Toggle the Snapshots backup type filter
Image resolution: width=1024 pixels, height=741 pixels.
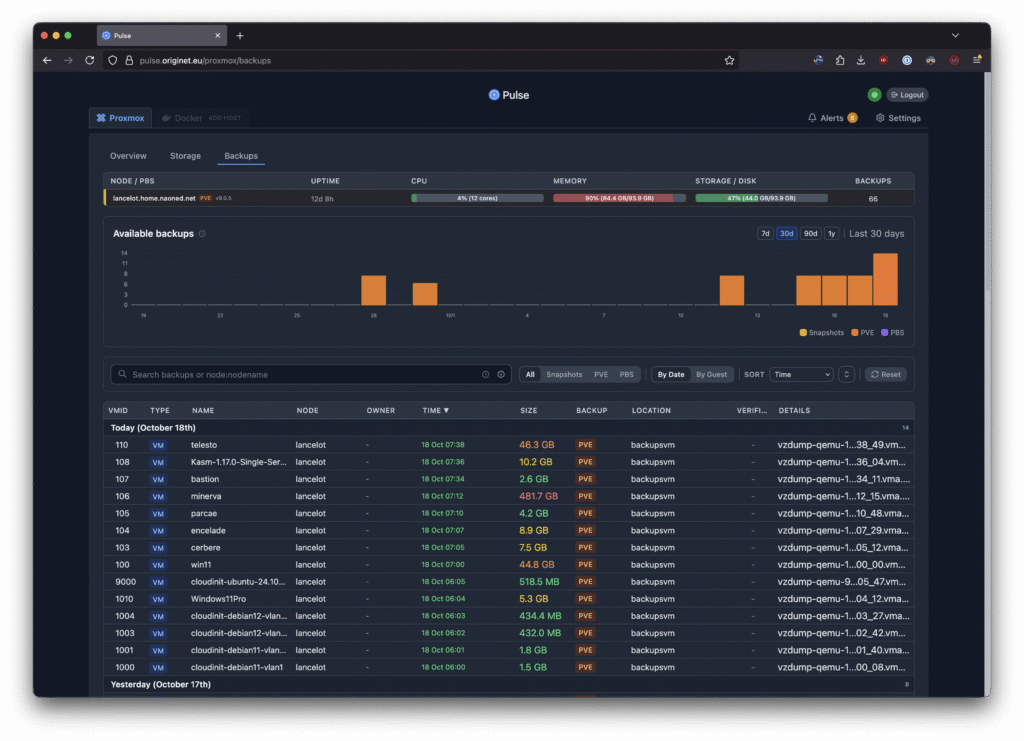click(x=564, y=374)
